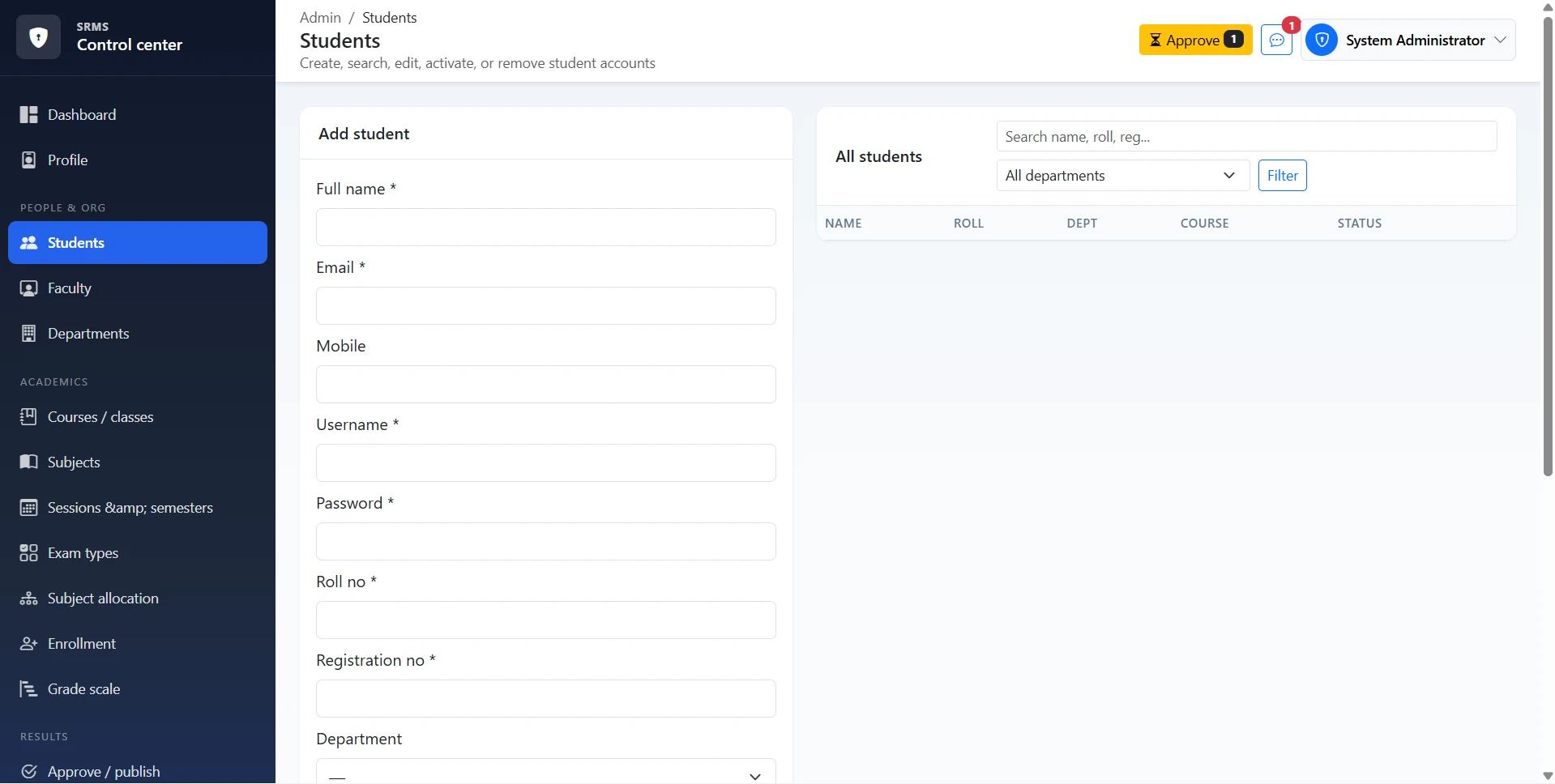Open the messages chat icon

tap(1276, 40)
